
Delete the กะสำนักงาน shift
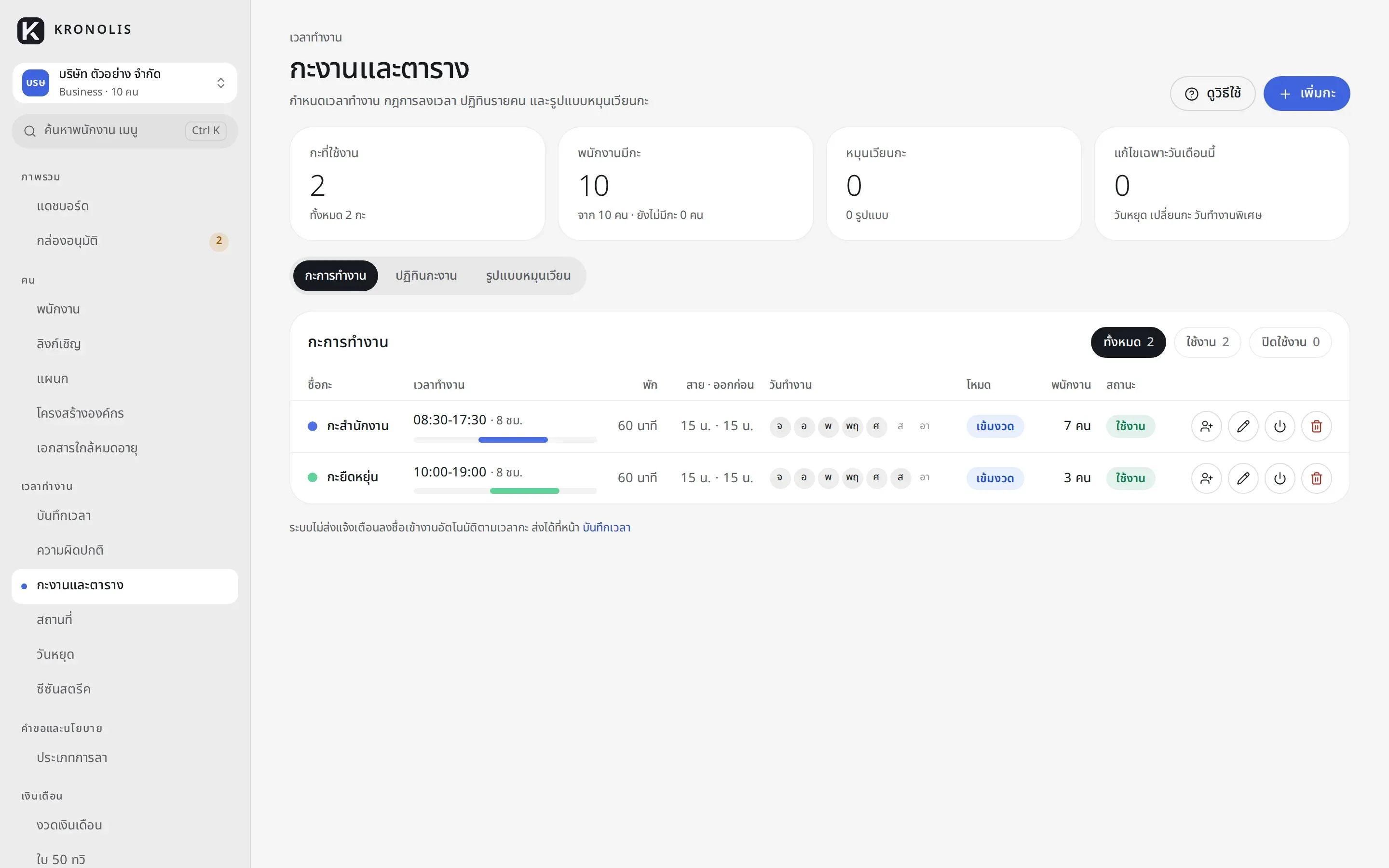(1316, 426)
